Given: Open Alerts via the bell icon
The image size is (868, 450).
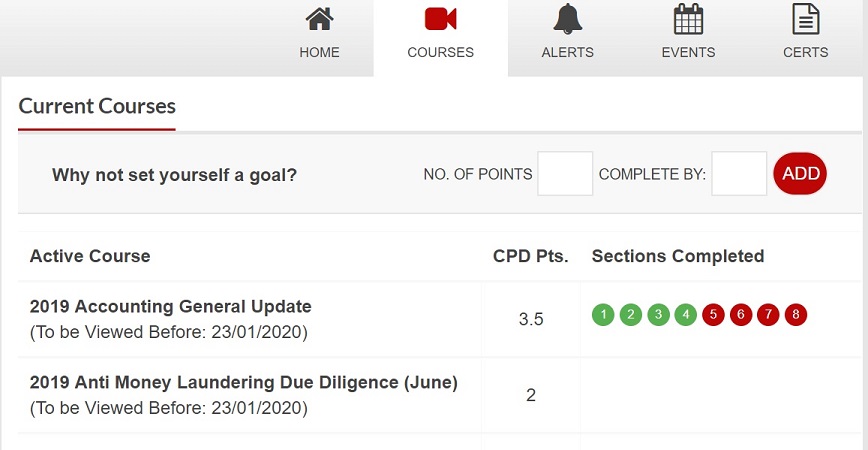Looking at the screenshot, I should [567, 19].
